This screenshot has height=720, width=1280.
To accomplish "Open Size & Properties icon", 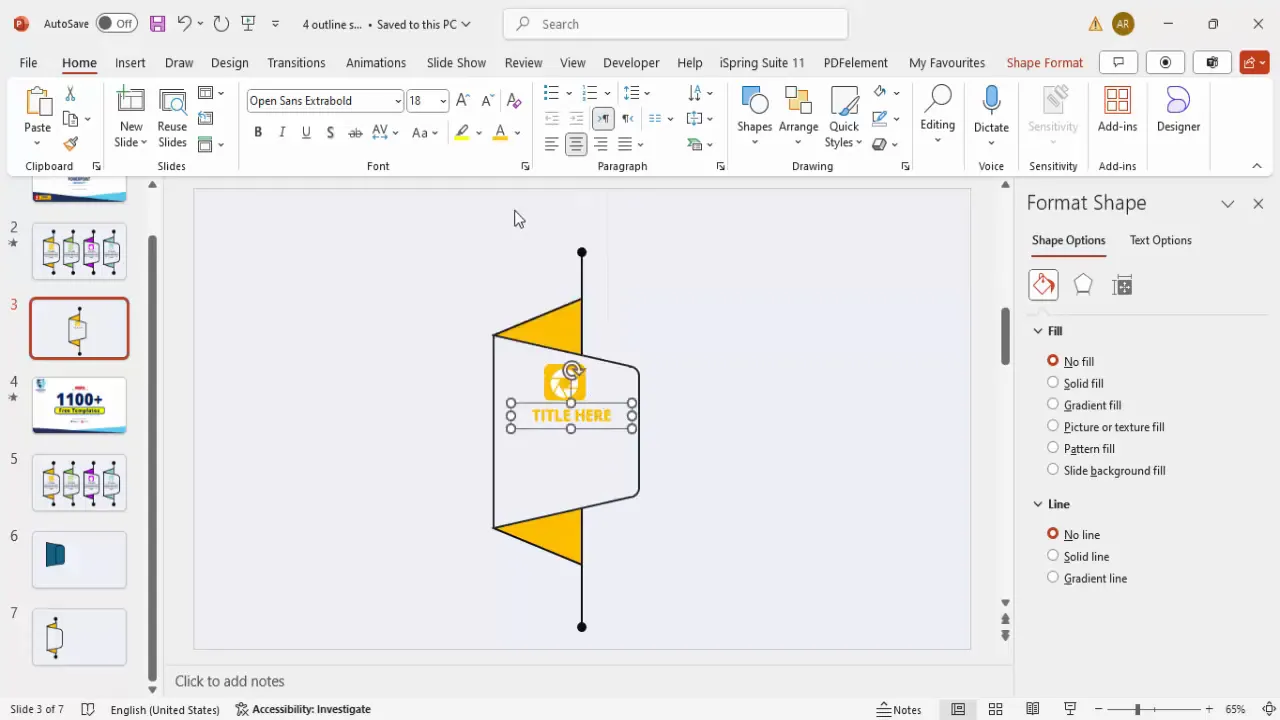I will click(1122, 285).
